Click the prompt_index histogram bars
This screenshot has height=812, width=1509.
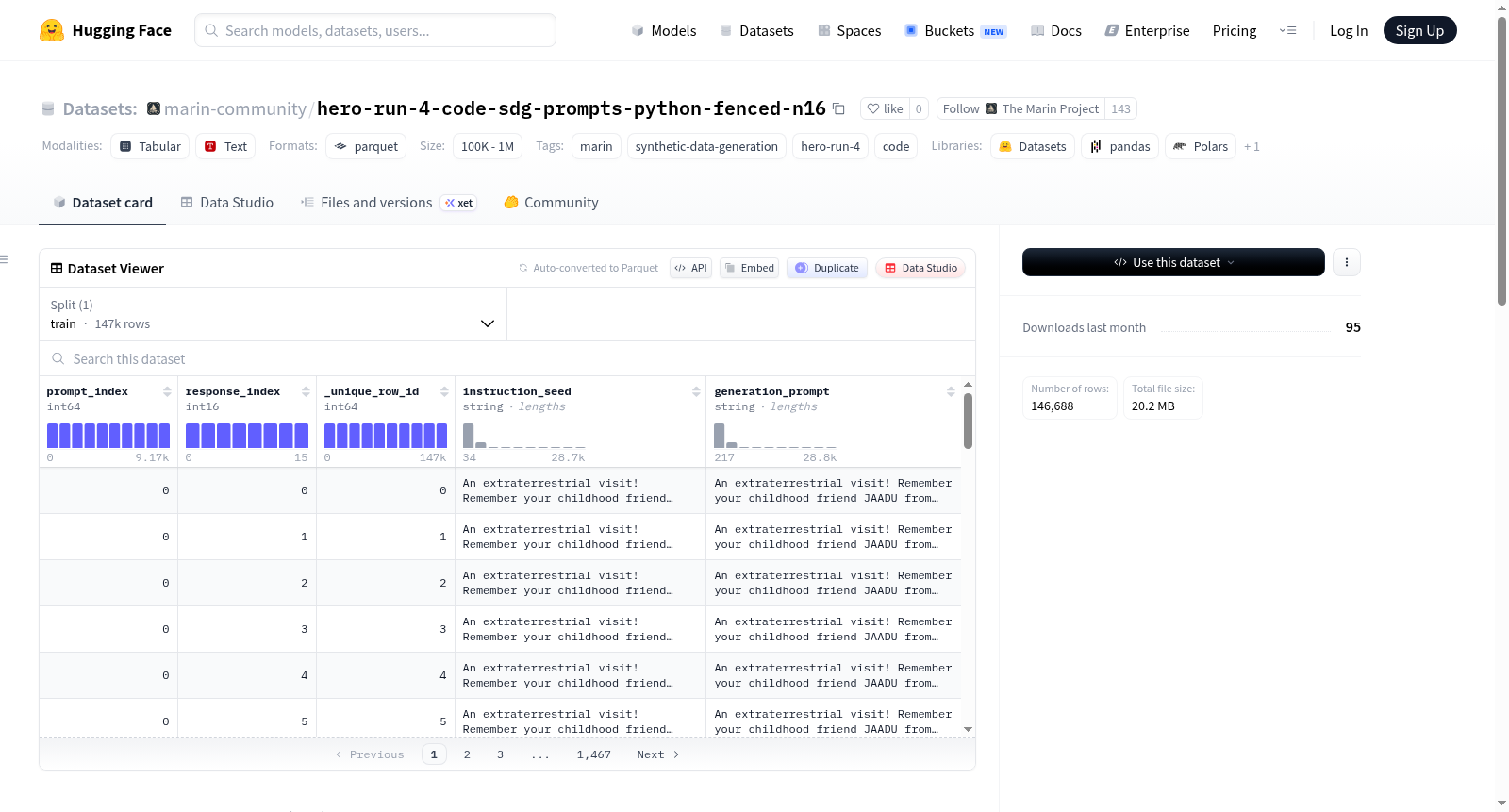(x=108, y=436)
